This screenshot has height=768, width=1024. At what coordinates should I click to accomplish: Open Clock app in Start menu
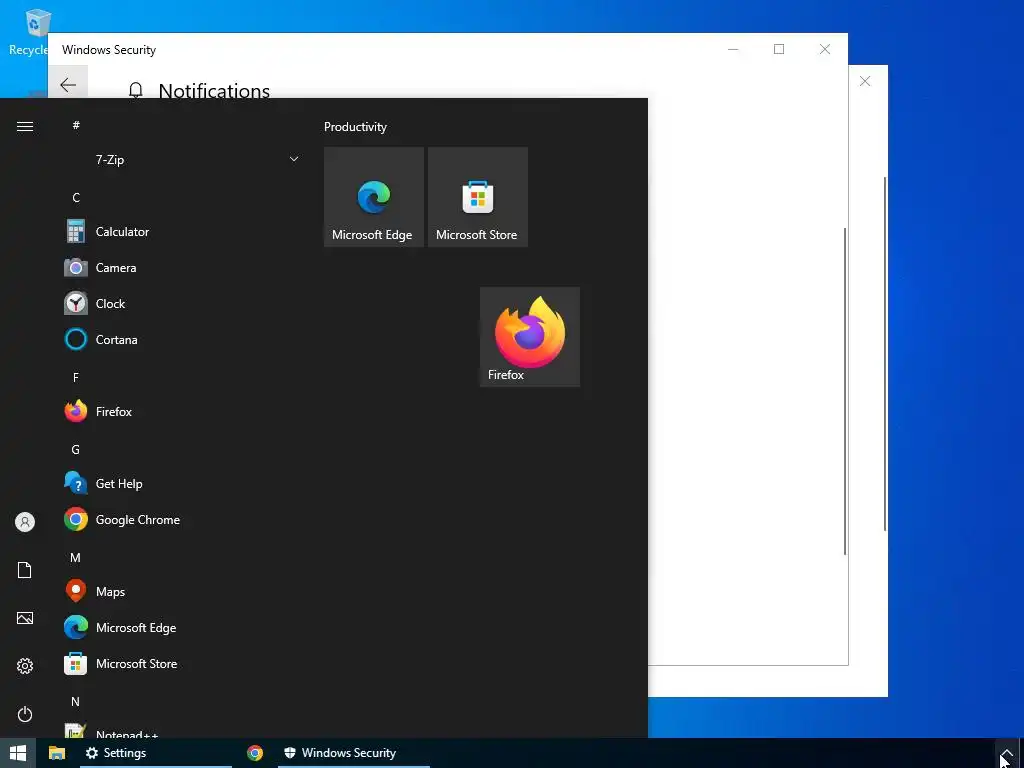pyautogui.click(x=181, y=304)
